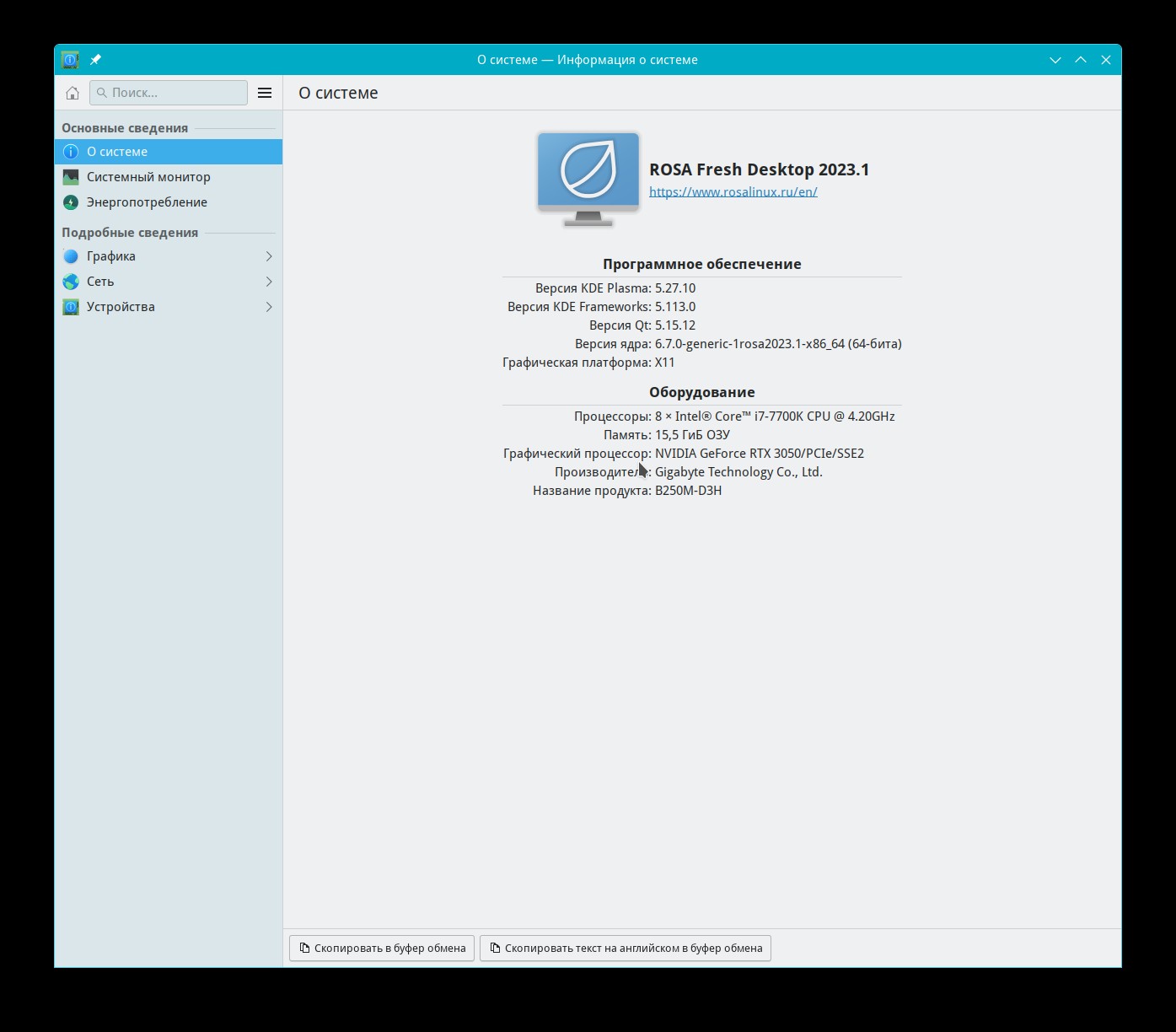
Task: Click the kernel version 6.7.0-generic value
Action: tap(778, 344)
